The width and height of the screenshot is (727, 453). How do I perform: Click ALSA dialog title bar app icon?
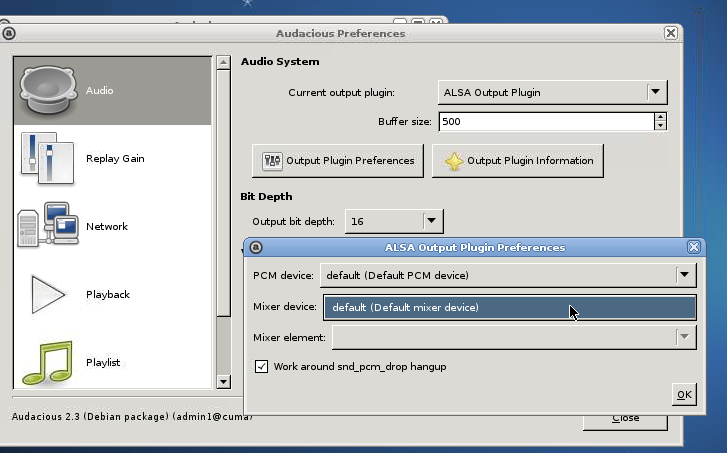point(256,247)
